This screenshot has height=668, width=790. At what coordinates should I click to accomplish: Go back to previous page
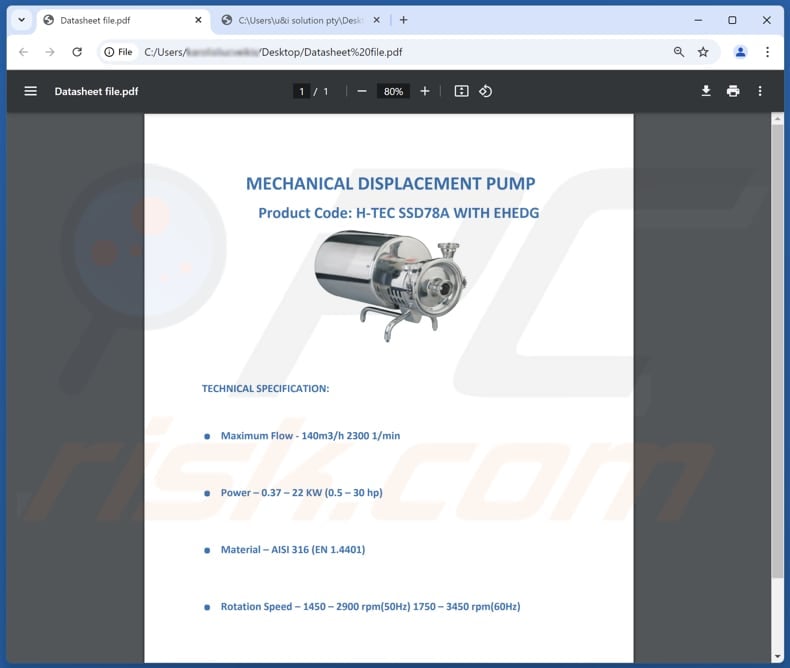tap(23, 52)
